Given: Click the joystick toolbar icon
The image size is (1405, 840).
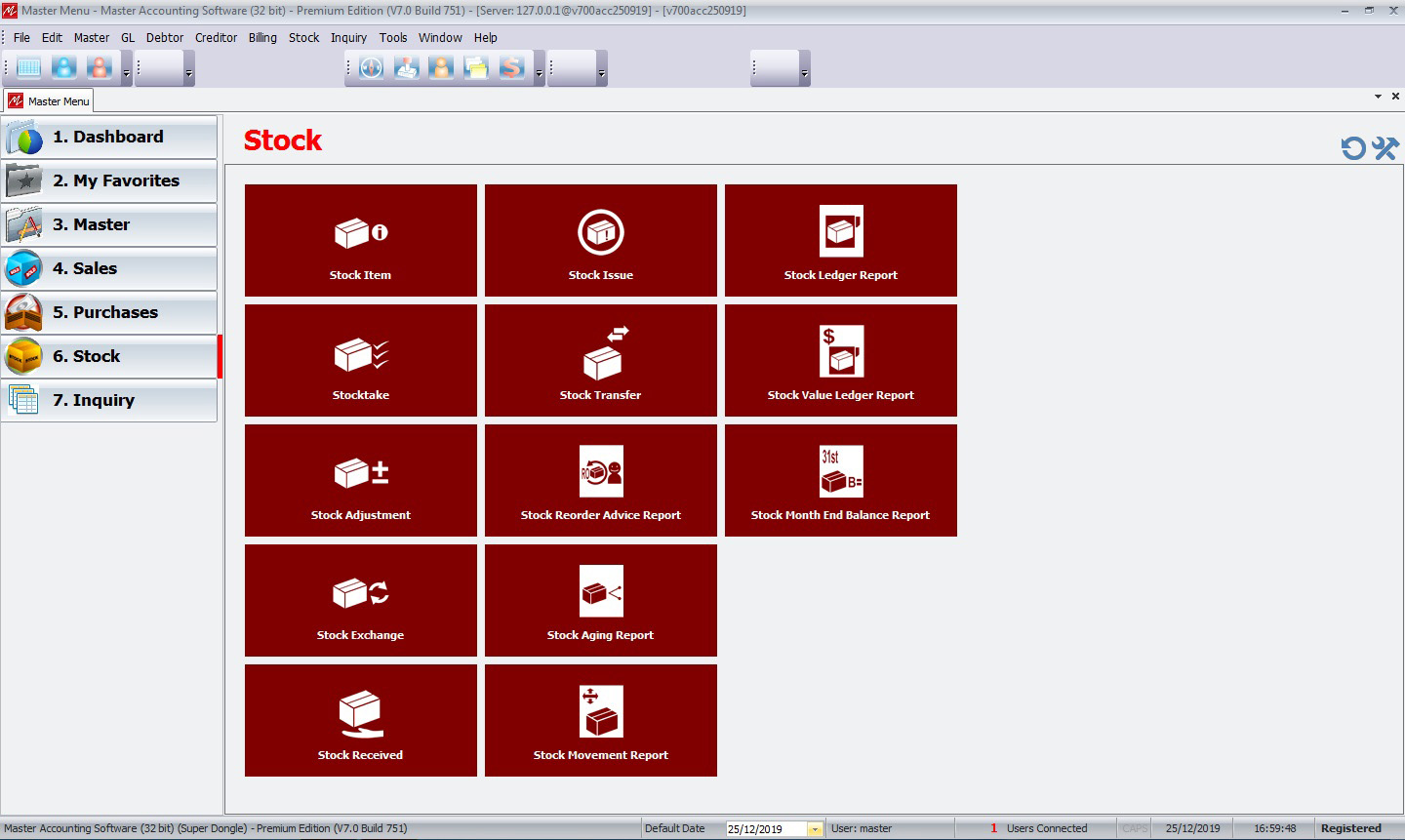Looking at the screenshot, I should coord(406,68).
